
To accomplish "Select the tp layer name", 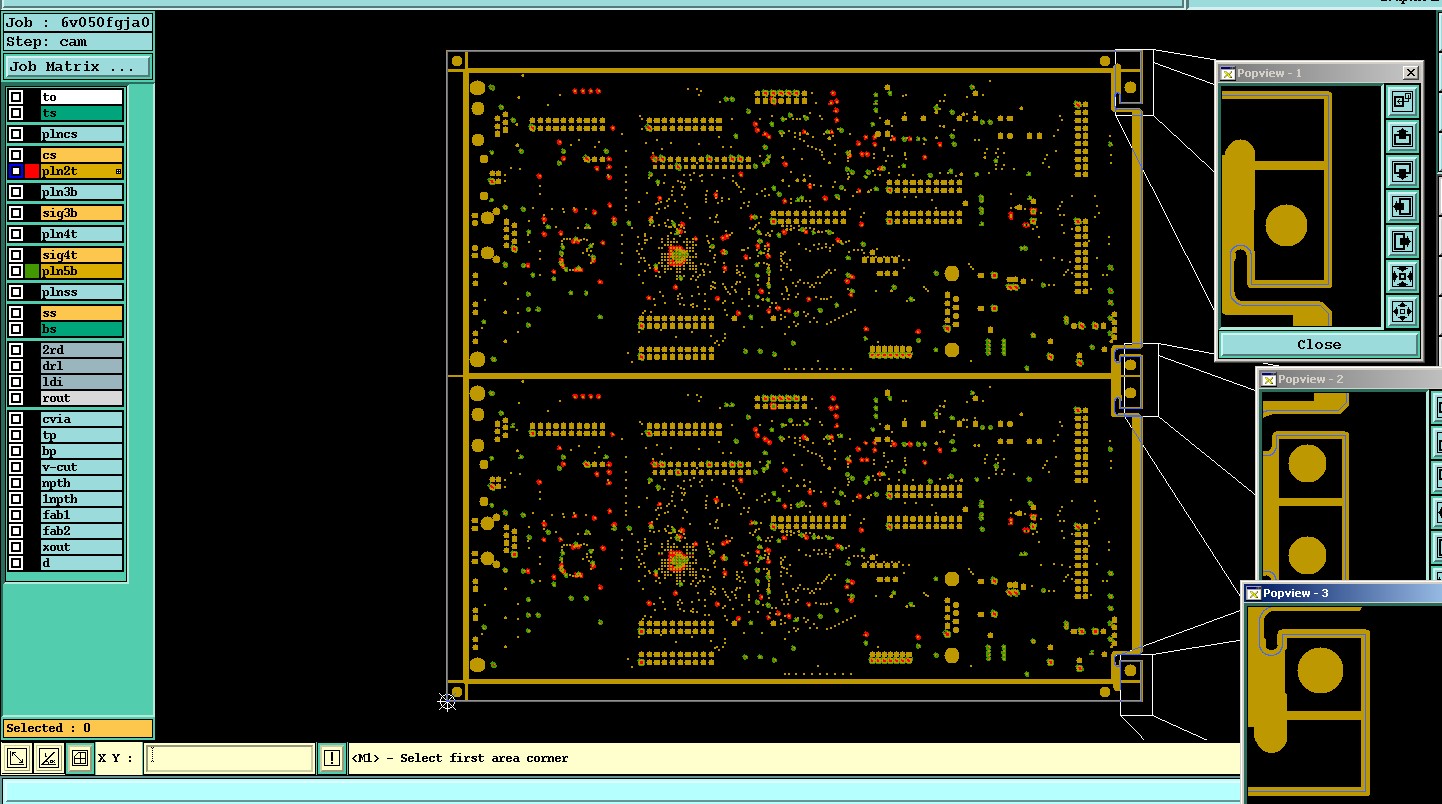I will [x=82, y=435].
